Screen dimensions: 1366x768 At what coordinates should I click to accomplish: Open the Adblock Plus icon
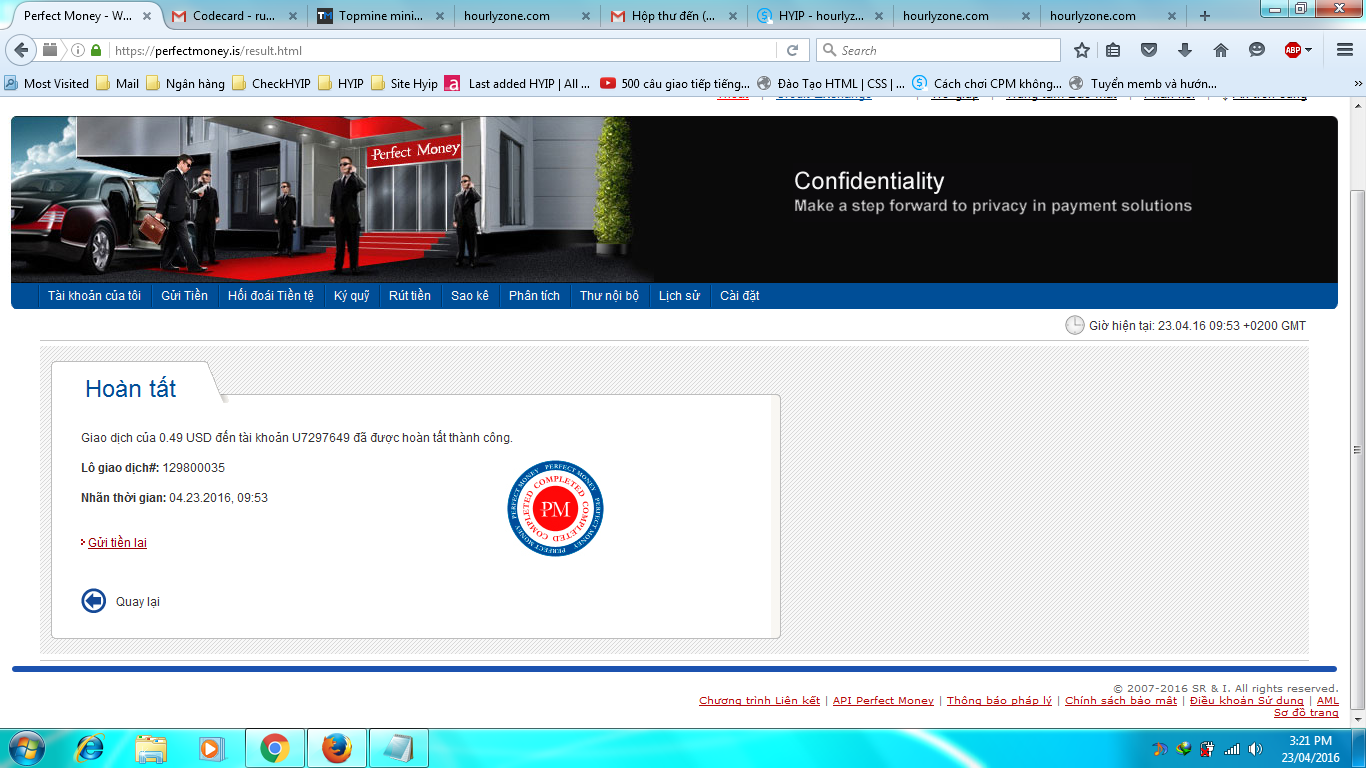pyautogui.click(x=1292, y=50)
